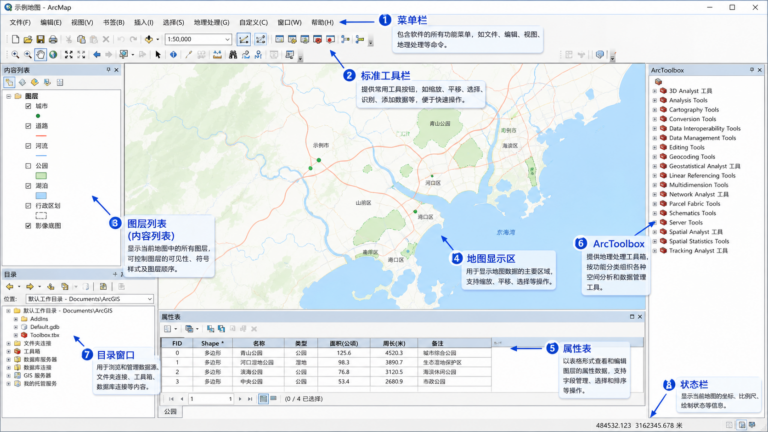Select the Zoom In magnifier tool
Viewport: 768px width, 432px height.
coord(15,55)
